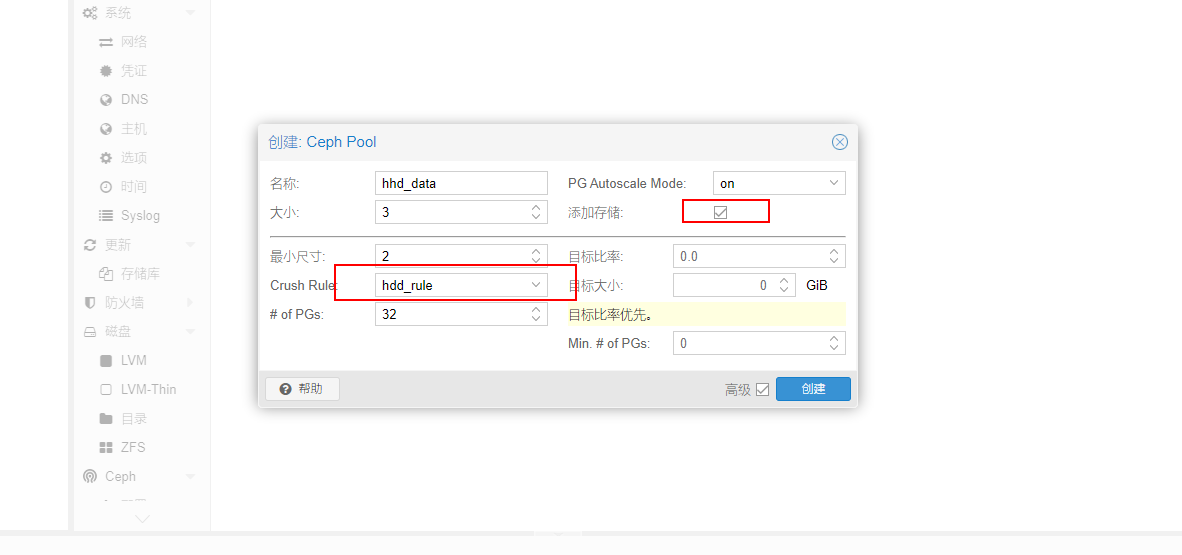1182x555 pixels.
Task: Open LVM in the sidebar
Action: (x=134, y=360)
